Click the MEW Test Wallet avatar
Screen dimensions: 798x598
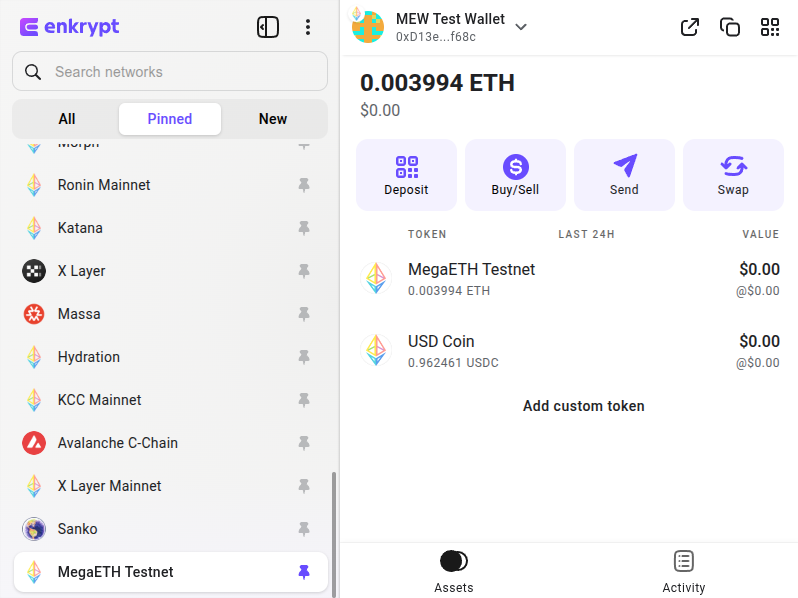click(367, 26)
